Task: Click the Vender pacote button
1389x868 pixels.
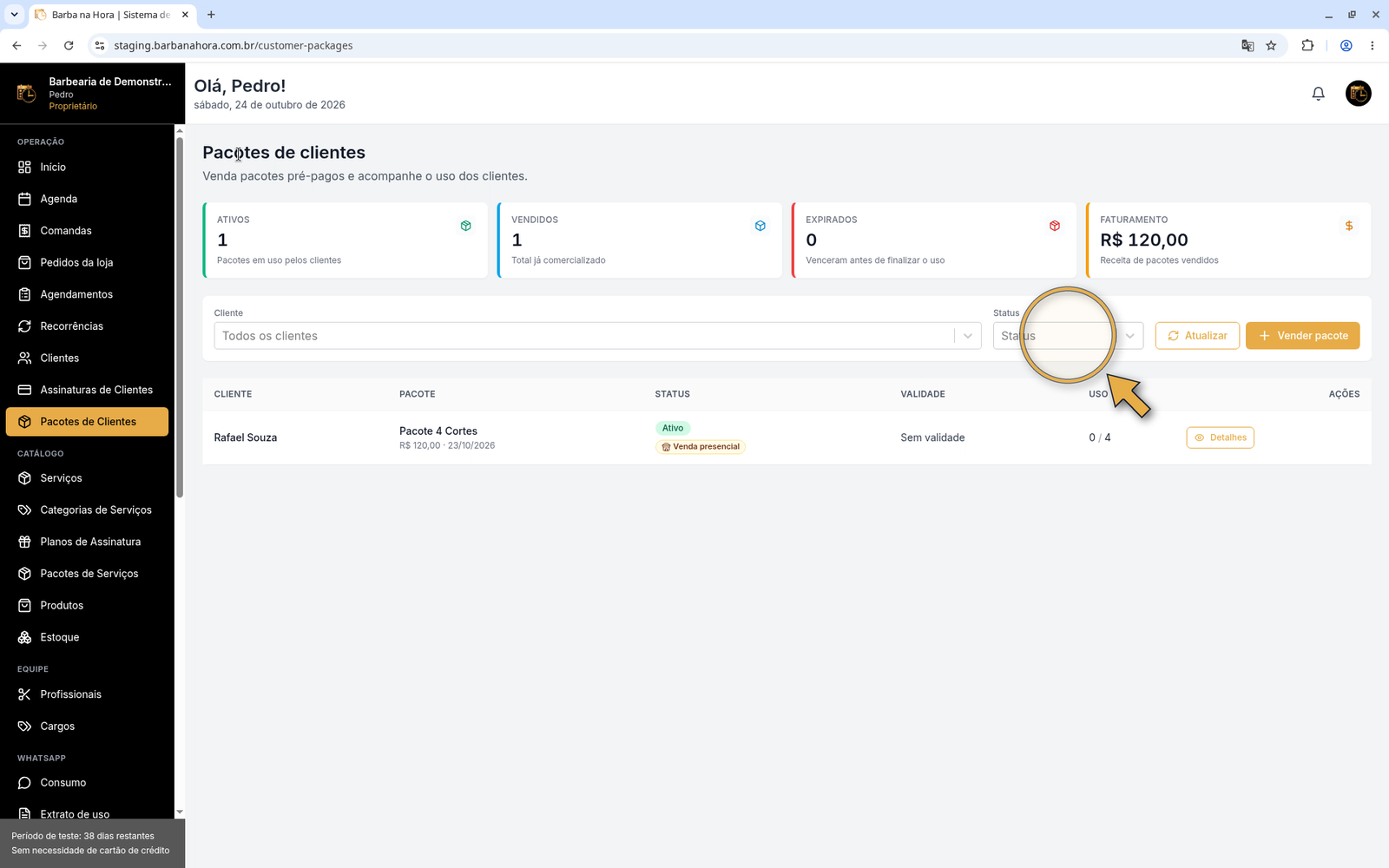Action: click(1302, 336)
